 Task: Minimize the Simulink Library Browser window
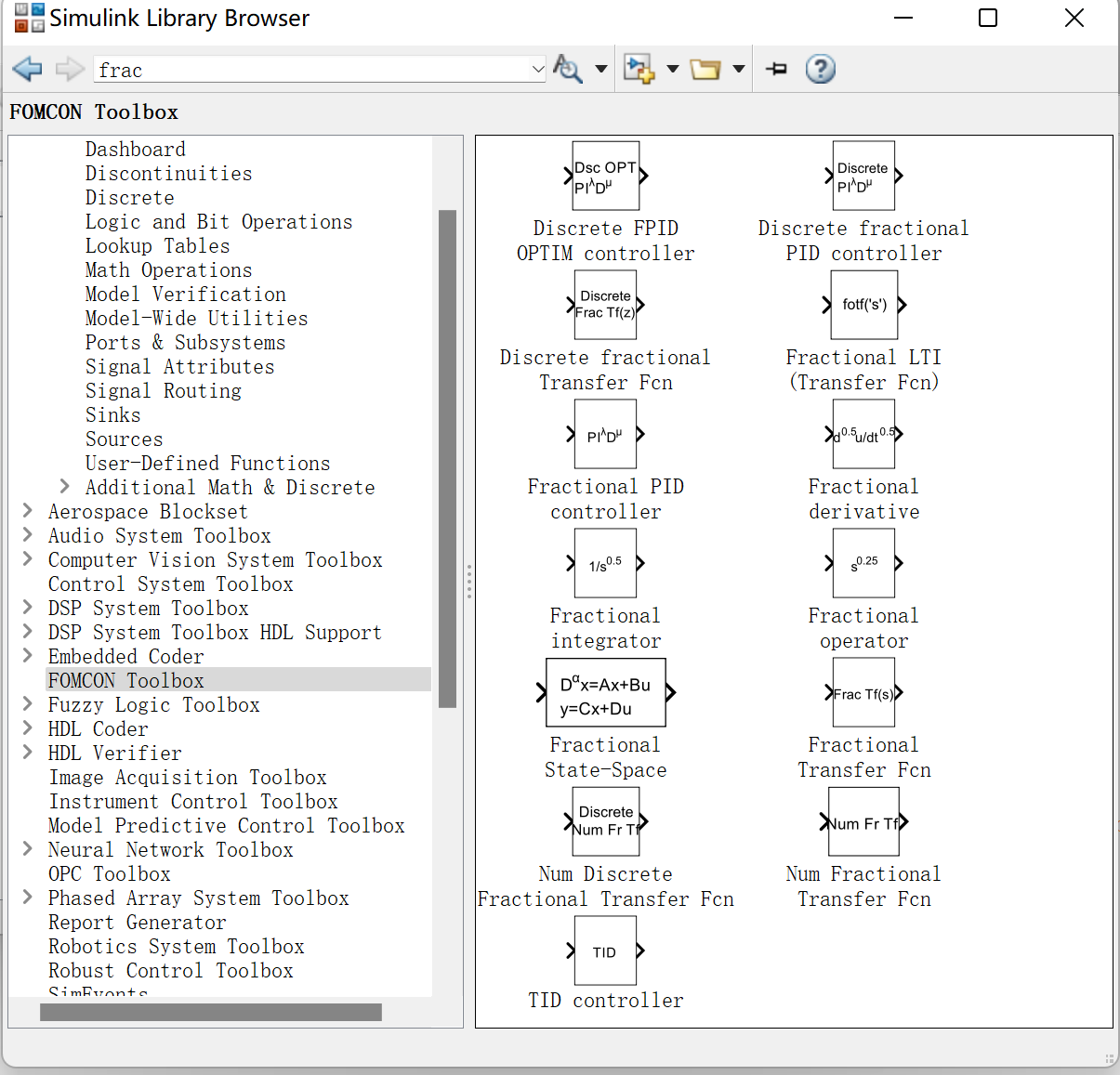point(903,18)
